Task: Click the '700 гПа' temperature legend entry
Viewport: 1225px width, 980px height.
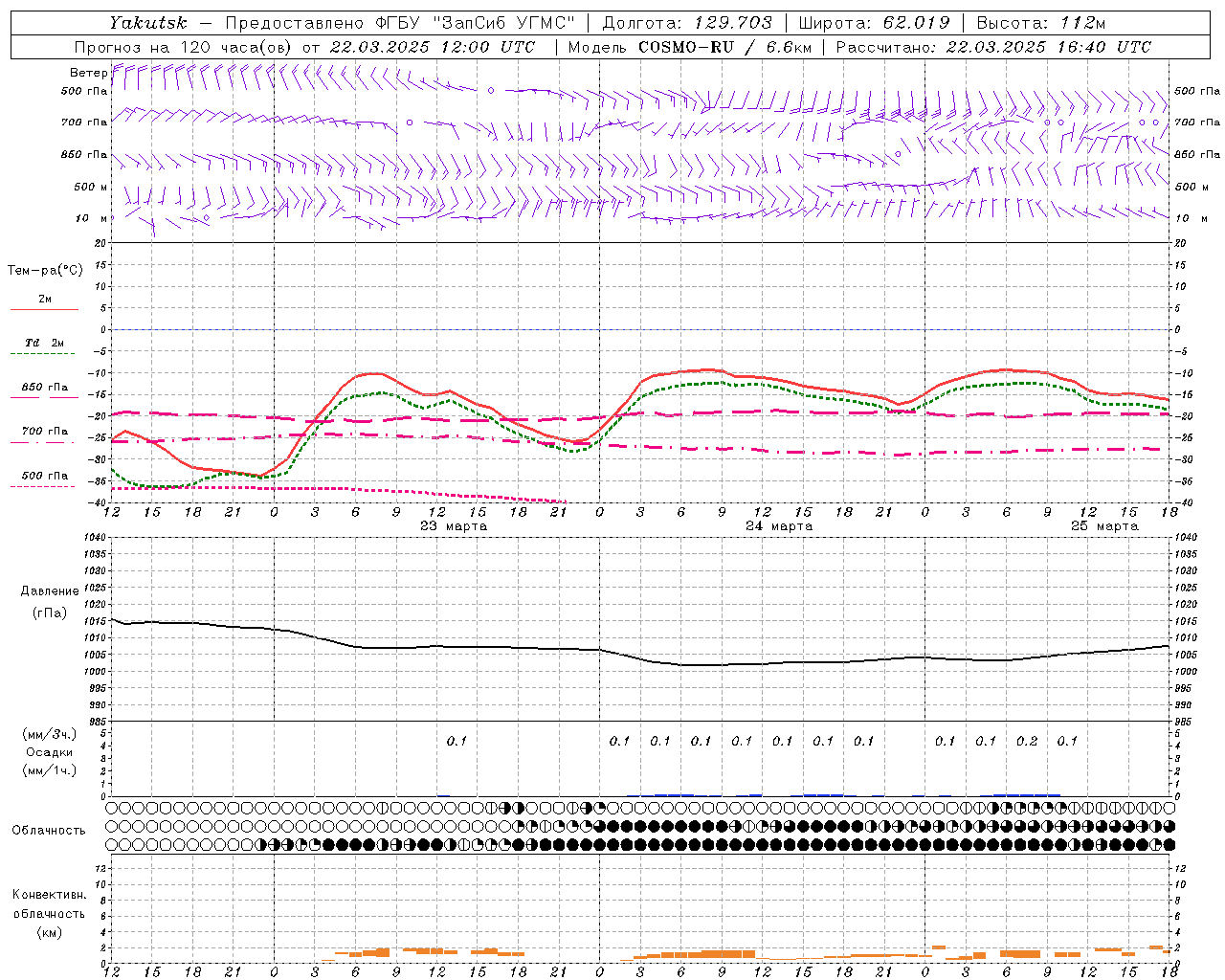Action: 45,432
